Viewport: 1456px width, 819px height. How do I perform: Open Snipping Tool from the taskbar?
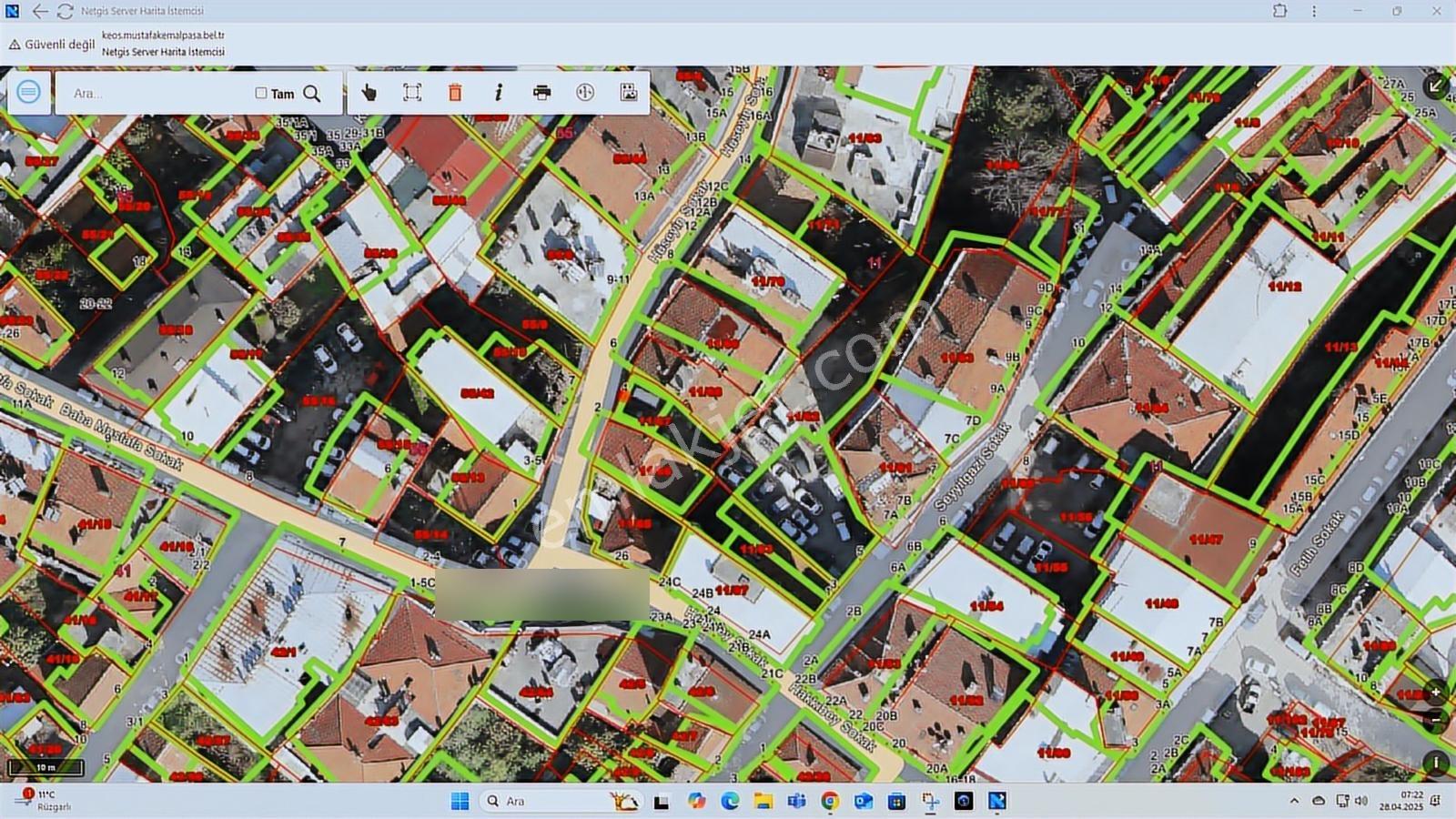pos(930,801)
